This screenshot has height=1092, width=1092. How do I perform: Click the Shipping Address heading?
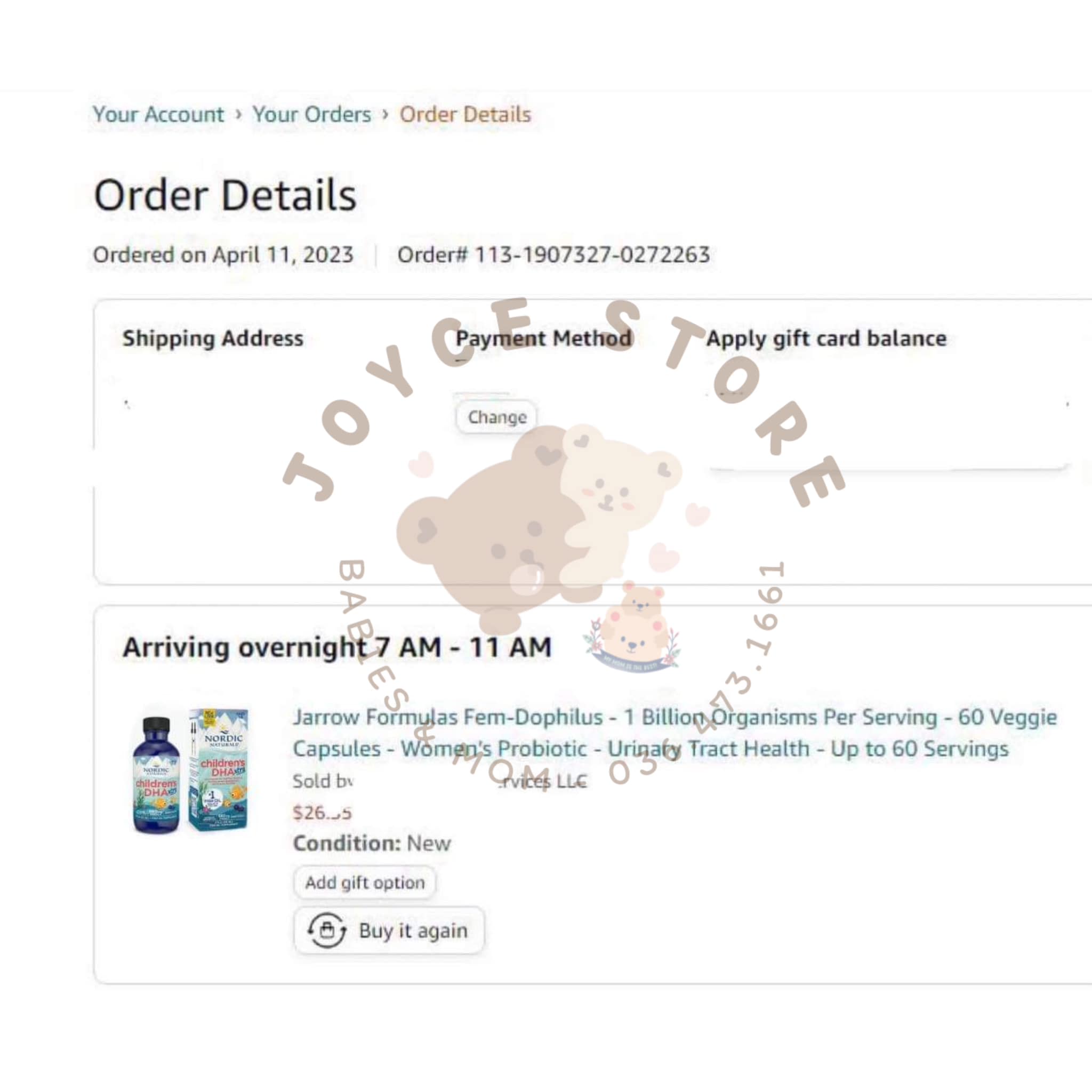coord(213,338)
